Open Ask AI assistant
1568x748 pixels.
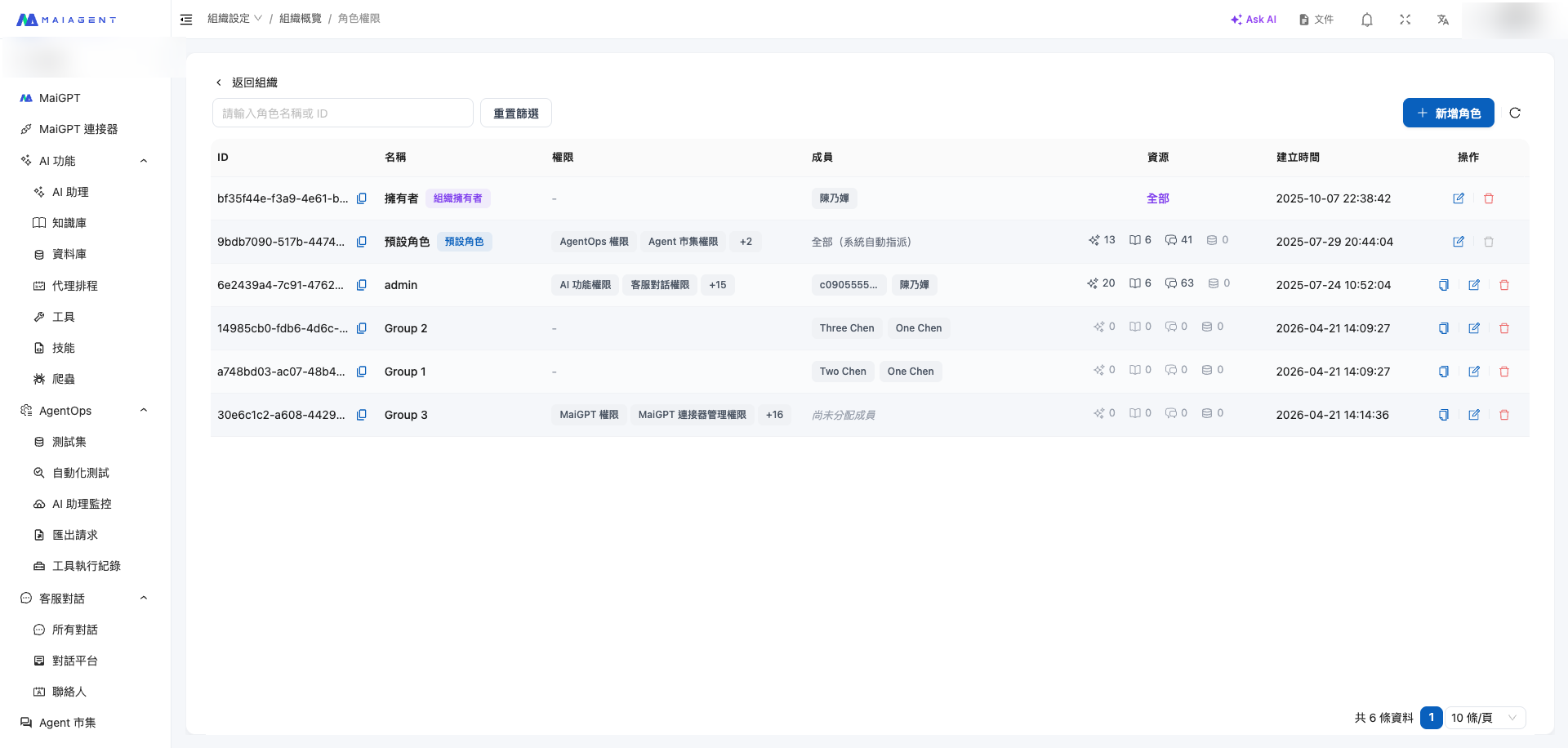point(1254,20)
